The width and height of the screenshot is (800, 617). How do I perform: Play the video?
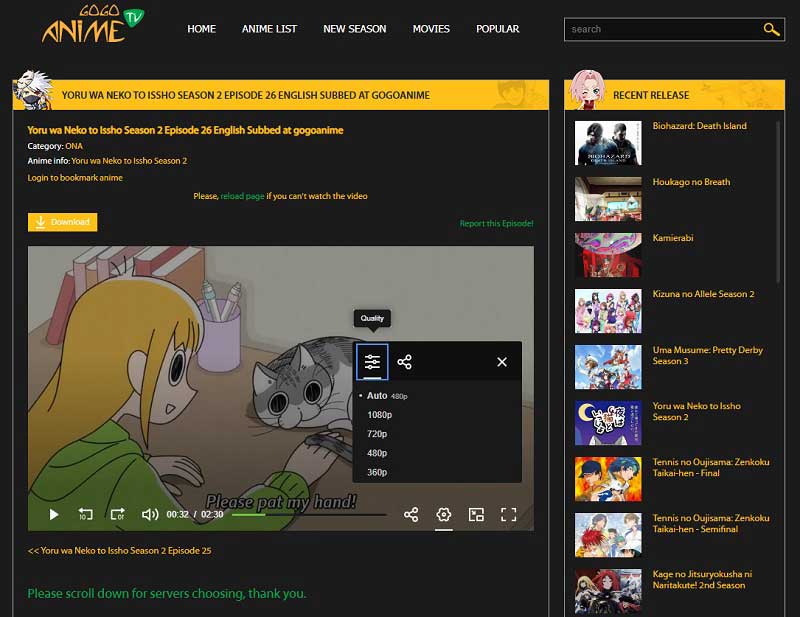pyautogui.click(x=54, y=514)
